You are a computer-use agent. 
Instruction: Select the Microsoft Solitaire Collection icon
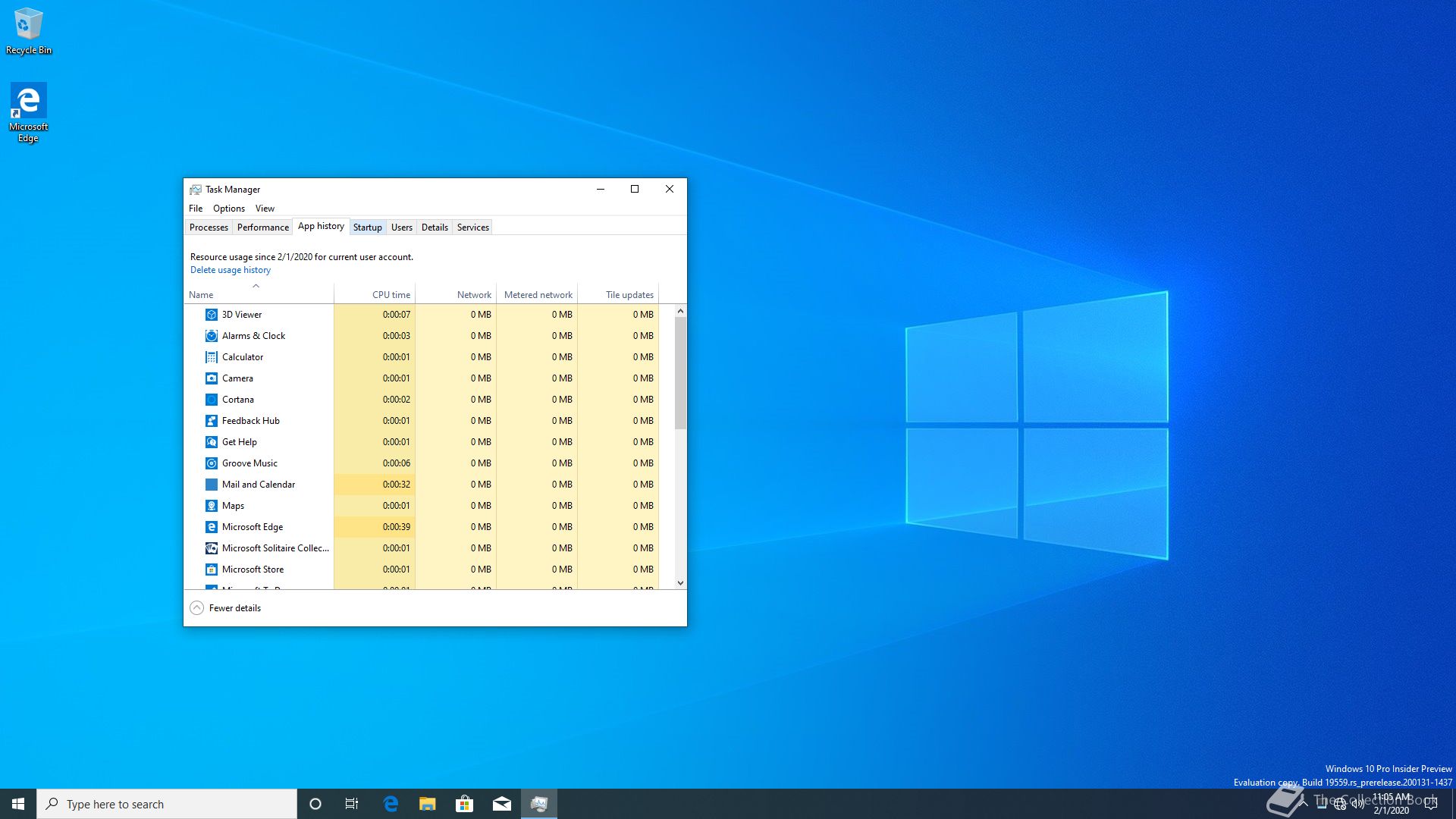(x=212, y=548)
